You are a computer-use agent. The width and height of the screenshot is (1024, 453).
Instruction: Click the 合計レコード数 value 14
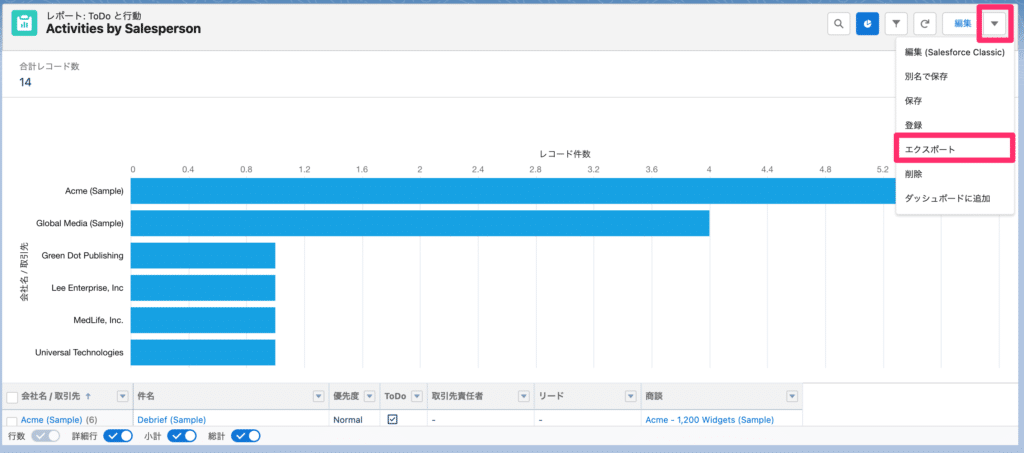[25, 82]
